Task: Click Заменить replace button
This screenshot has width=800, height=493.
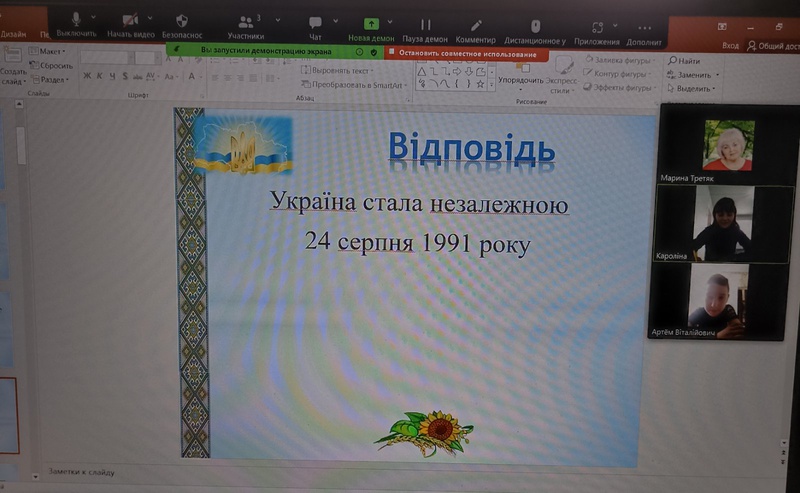Action: [693, 75]
